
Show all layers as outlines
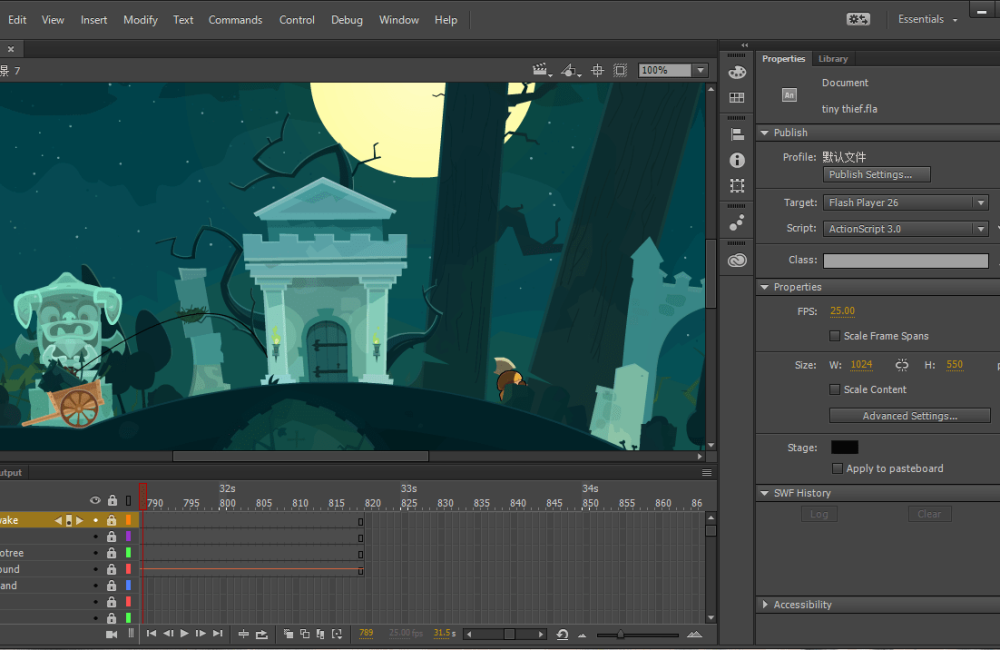(128, 501)
